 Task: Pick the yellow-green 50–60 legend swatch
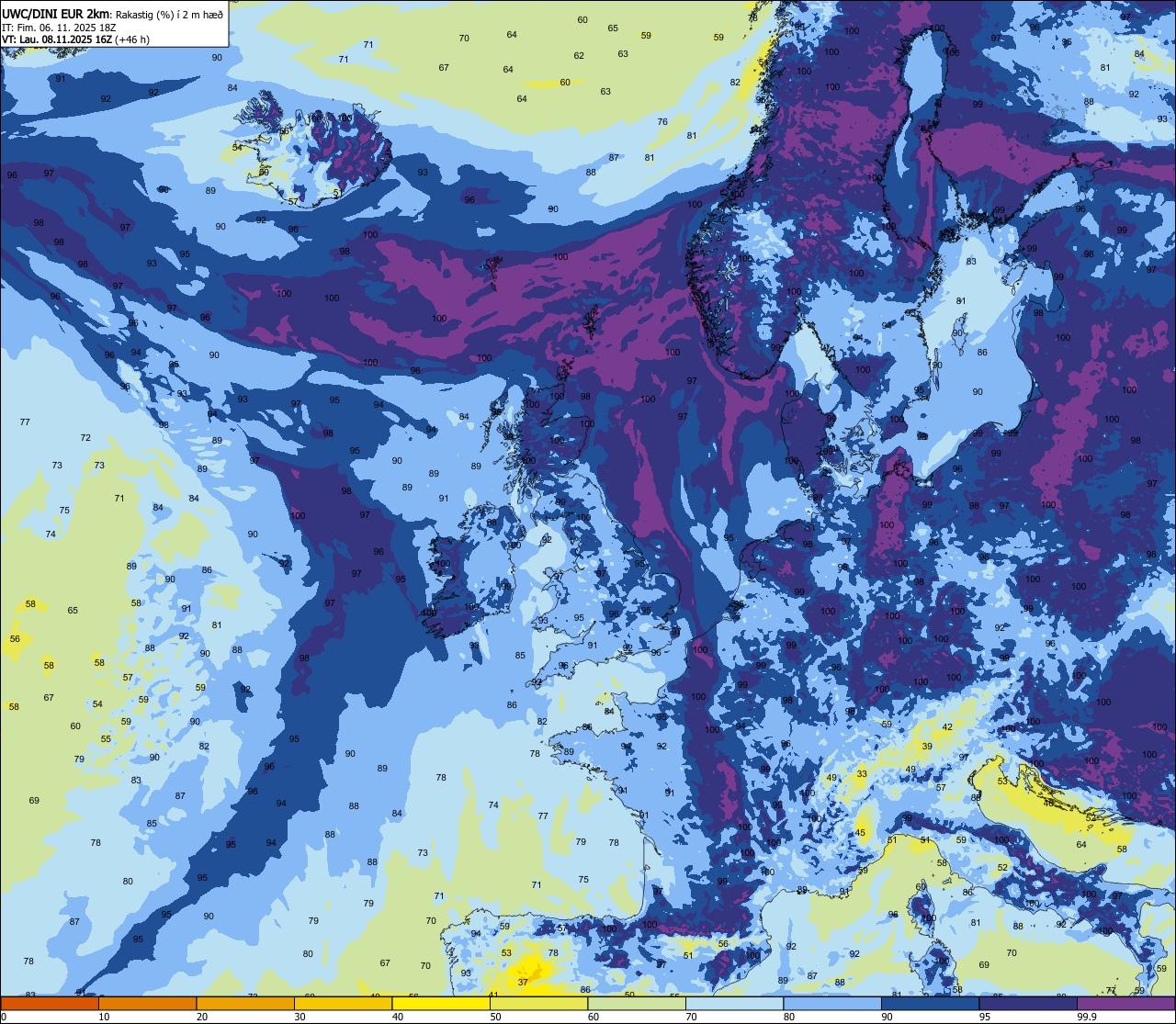[x=538, y=1003]
